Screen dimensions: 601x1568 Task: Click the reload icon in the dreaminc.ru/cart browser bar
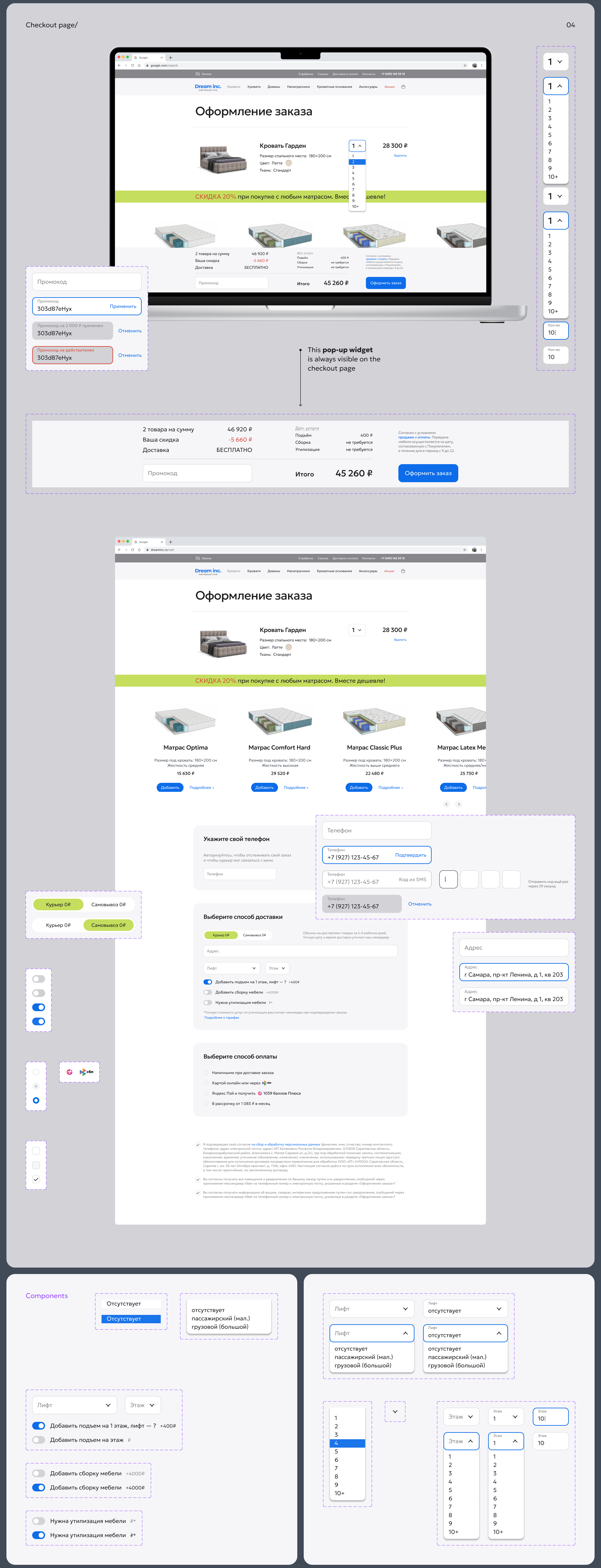pos(132,550)
